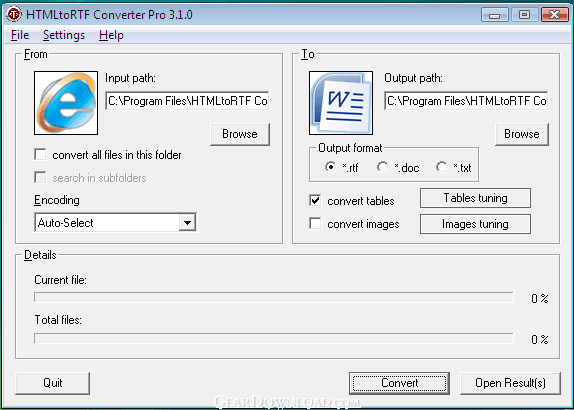Screen dimensions: 574x410
Task: Click the Internet Explorer source icon
Action: [66, 103]
